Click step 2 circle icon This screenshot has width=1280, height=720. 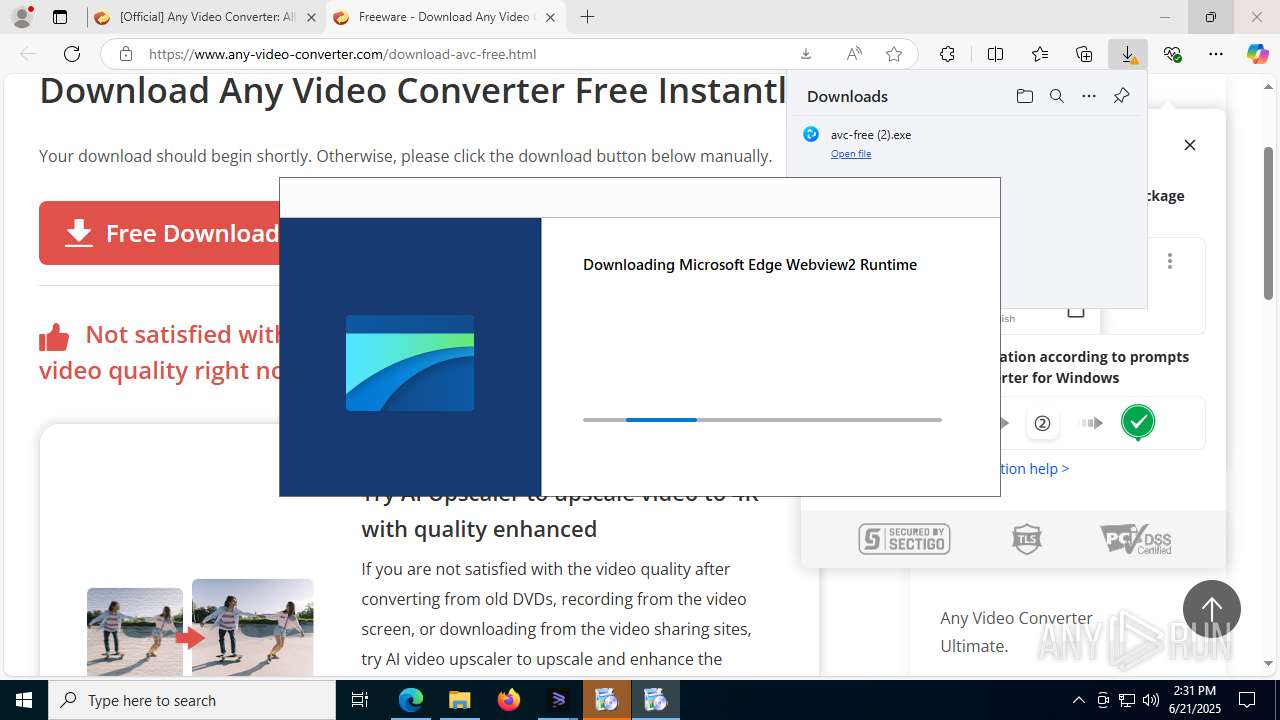point(1042,423)
